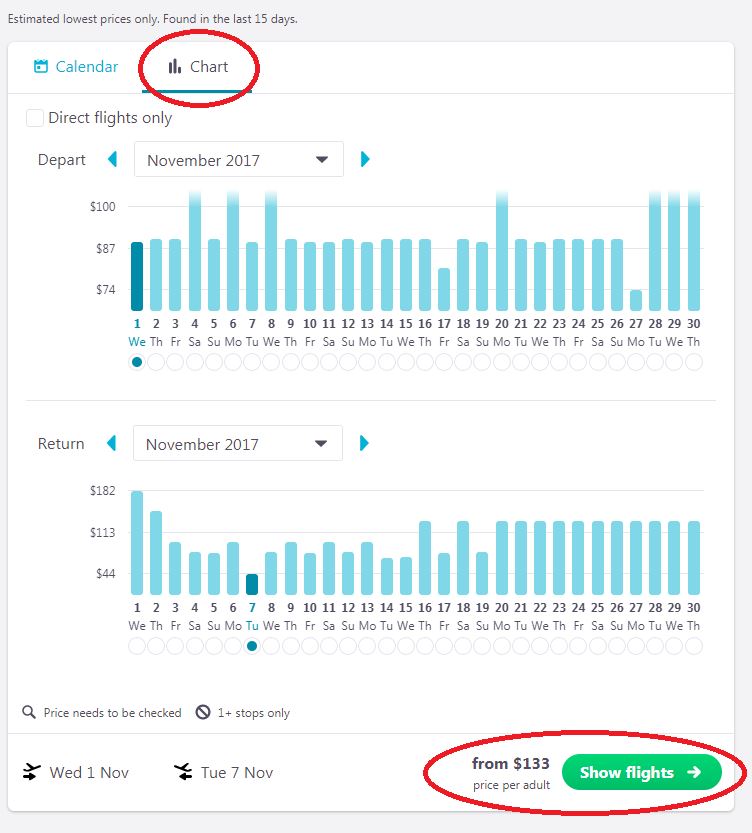Switch to the Chart tab
The height and width of the screenshot is (833, 752).
tap(197, 67)
